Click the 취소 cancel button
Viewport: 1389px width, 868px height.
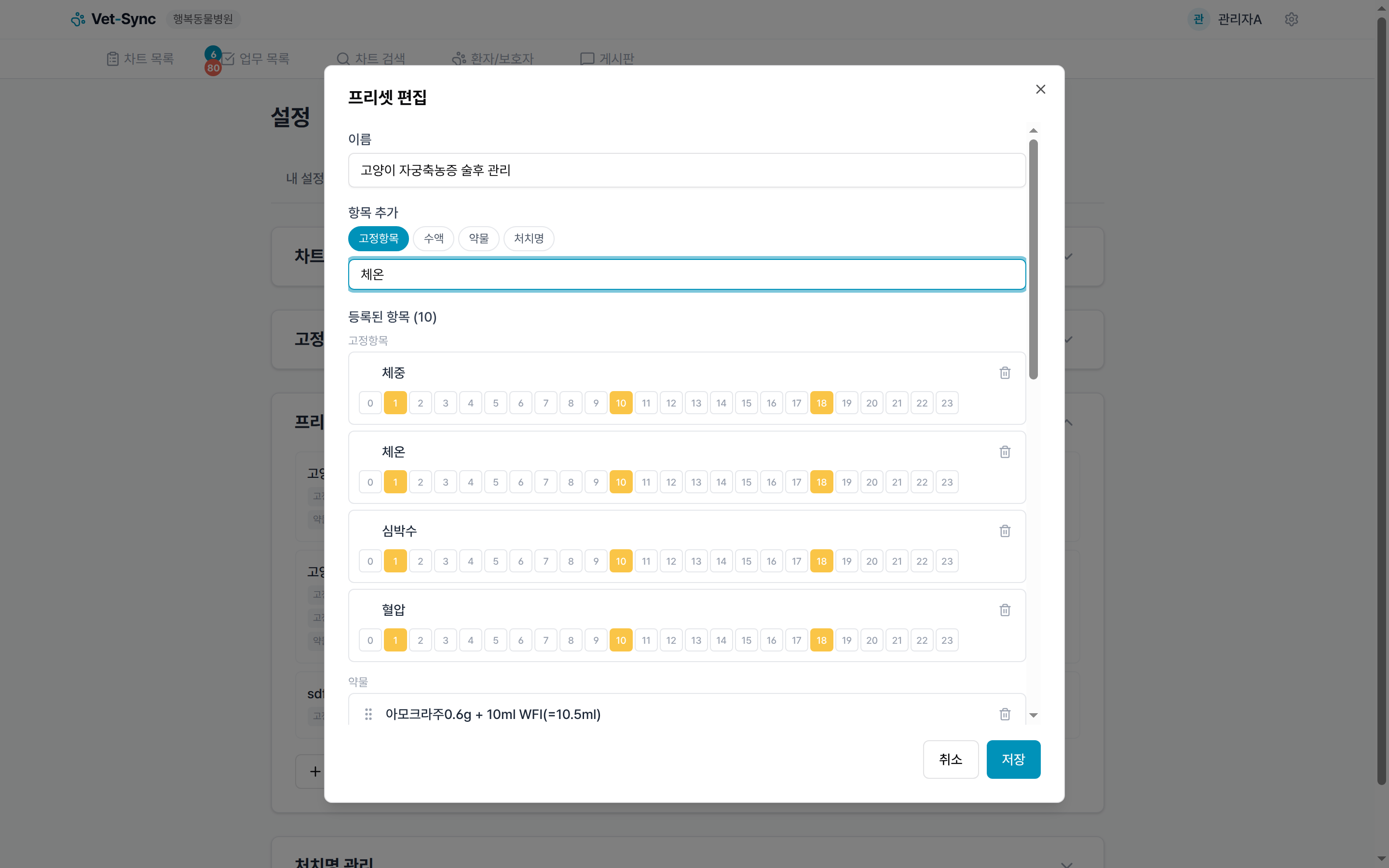[950, 759]
